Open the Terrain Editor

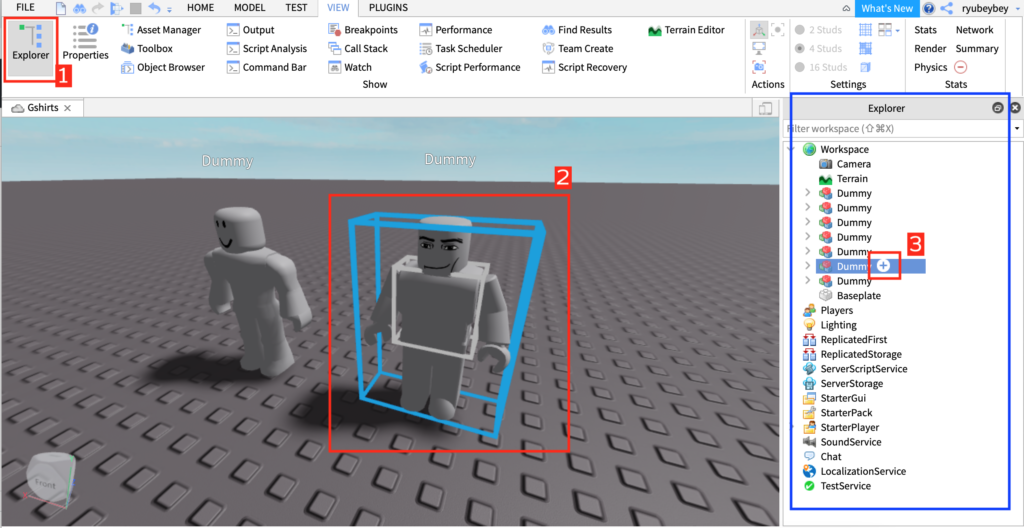point(686,29)
